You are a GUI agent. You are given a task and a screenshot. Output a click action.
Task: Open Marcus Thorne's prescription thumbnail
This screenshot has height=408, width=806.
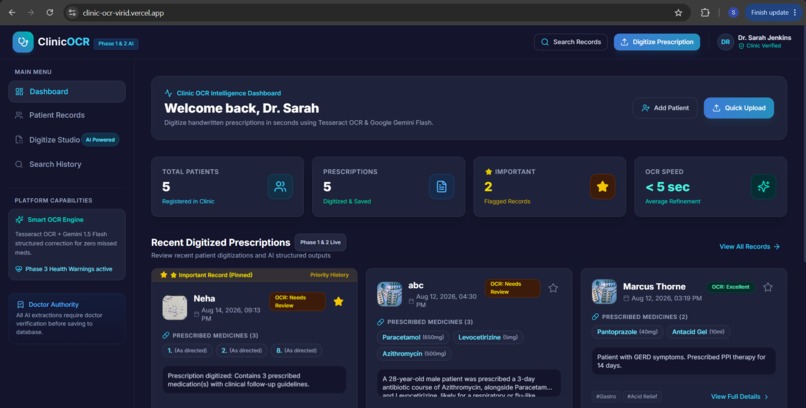coord(604,292)
